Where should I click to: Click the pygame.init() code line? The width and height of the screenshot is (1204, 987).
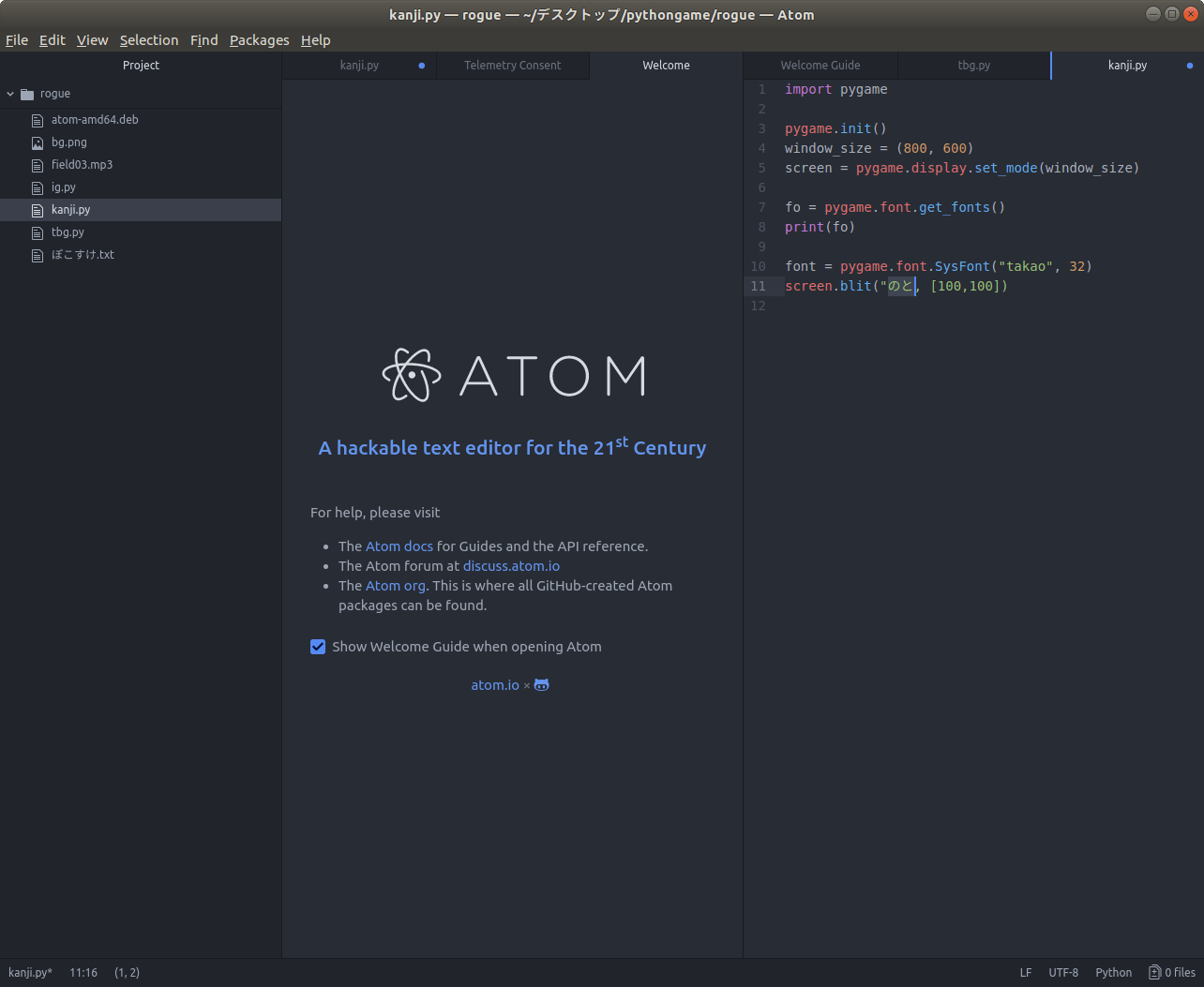pyautogui.click(x=835, y=129)
